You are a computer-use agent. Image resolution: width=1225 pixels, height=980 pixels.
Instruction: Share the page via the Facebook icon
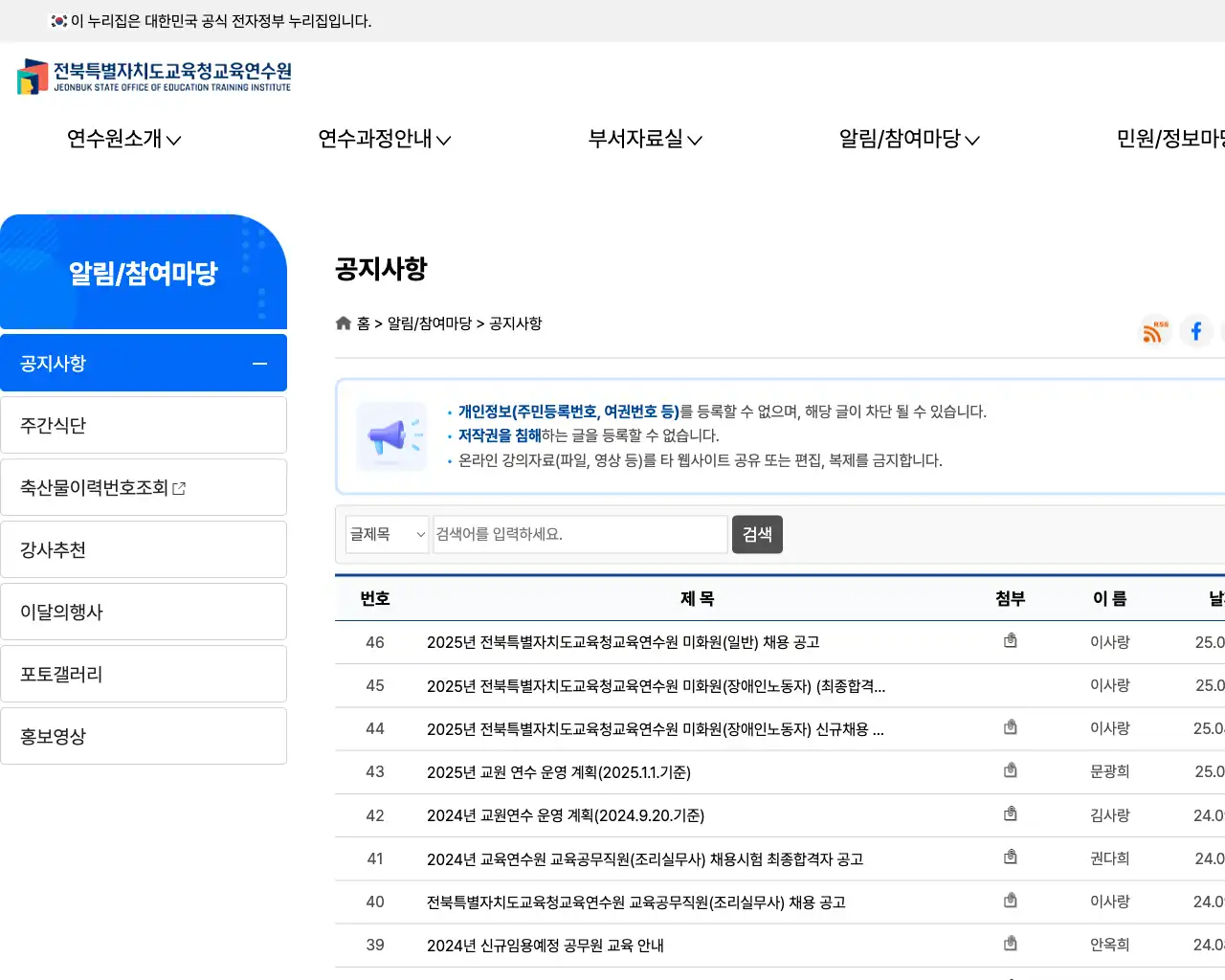(1196, 331)
